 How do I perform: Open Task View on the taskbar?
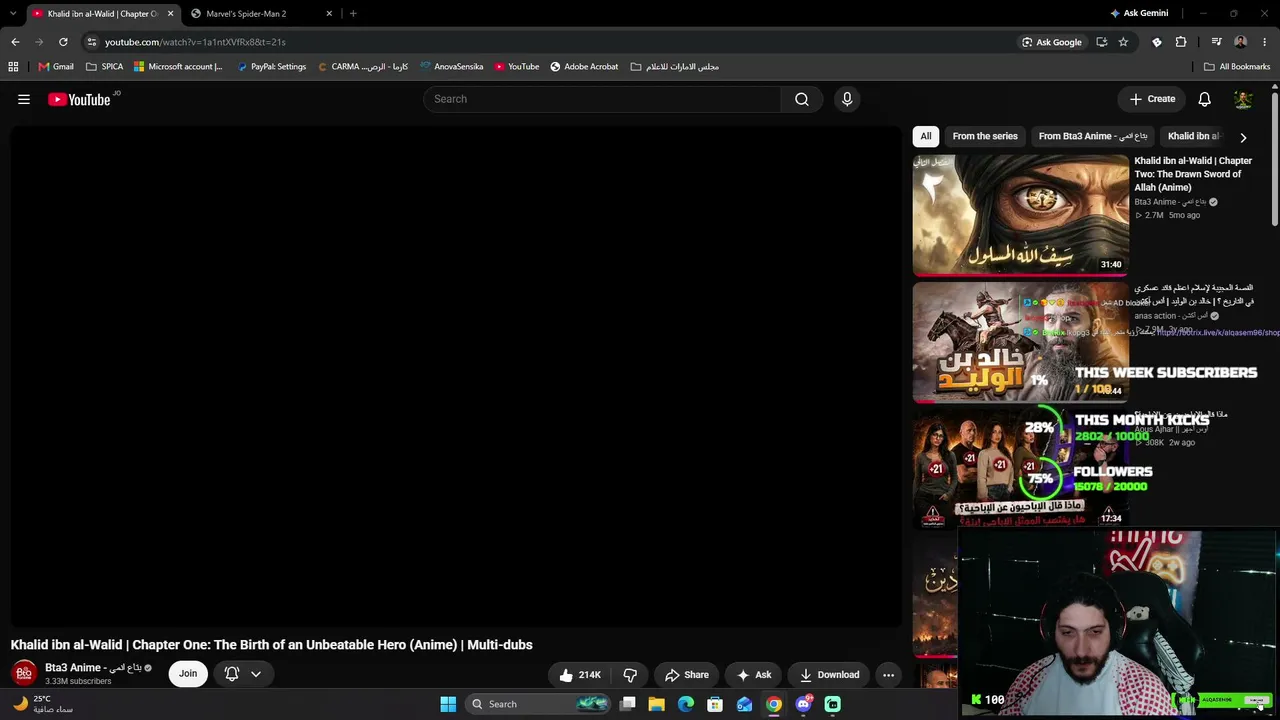click(627, 704)
